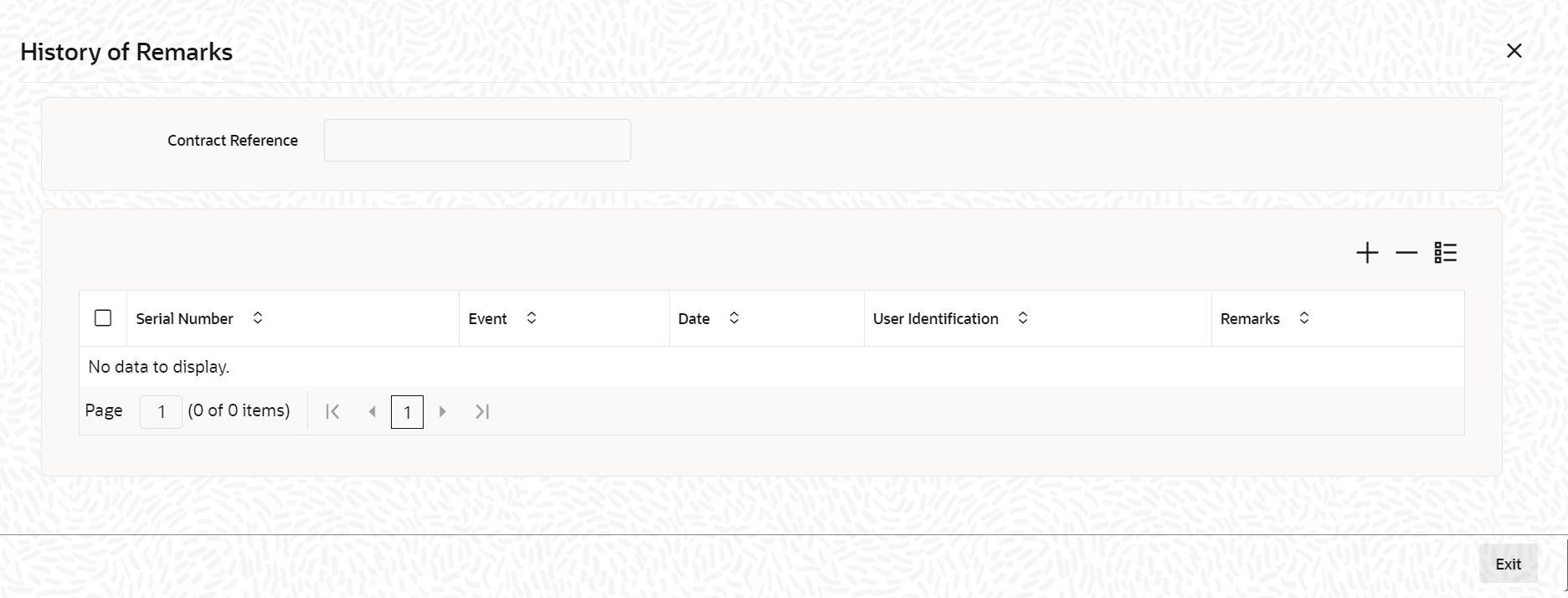Click the Page number entry field
This screenshot has height=598, width=1568.
point(161,412)
